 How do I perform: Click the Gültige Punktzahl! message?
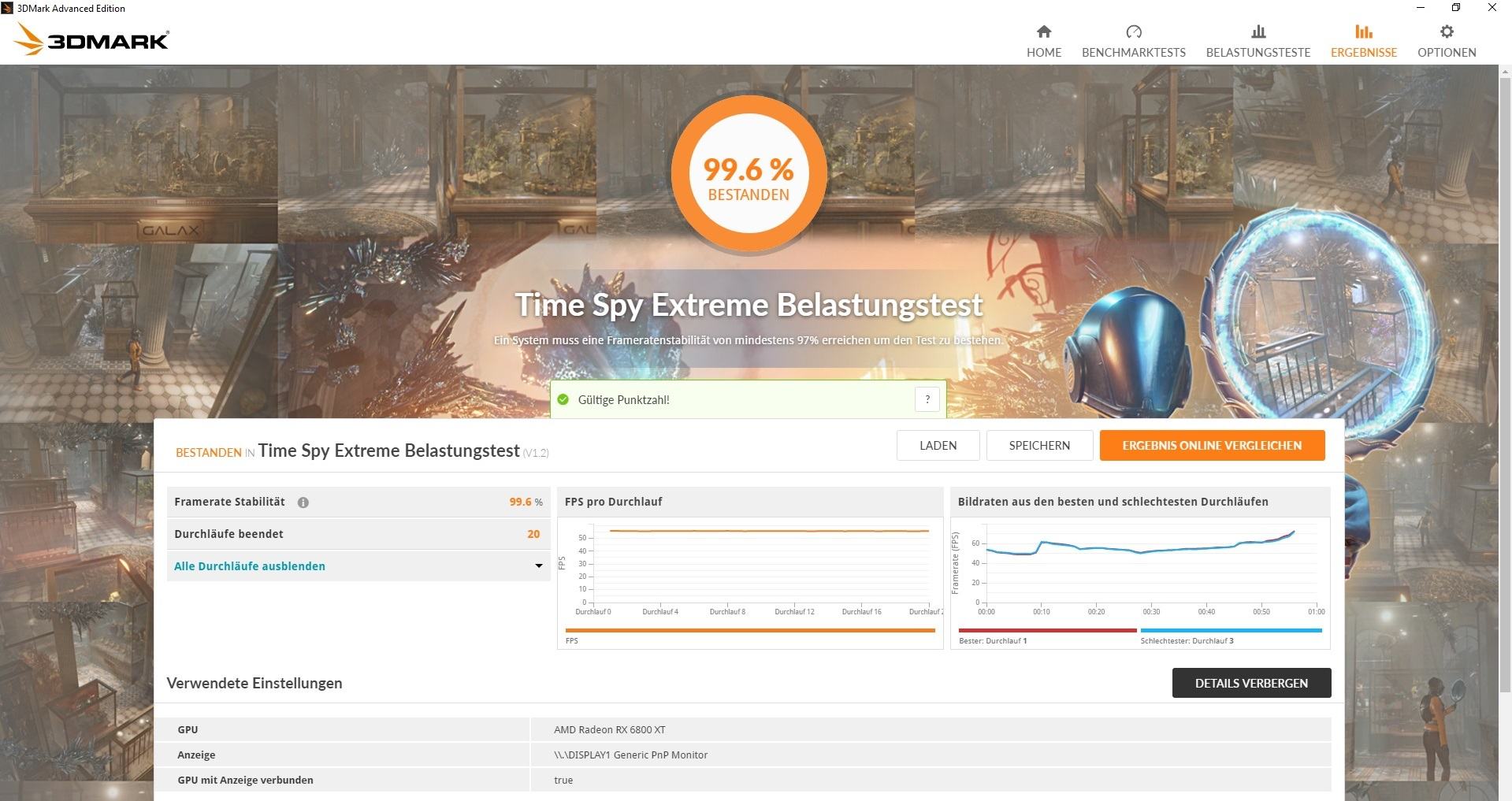coord(623,399)
